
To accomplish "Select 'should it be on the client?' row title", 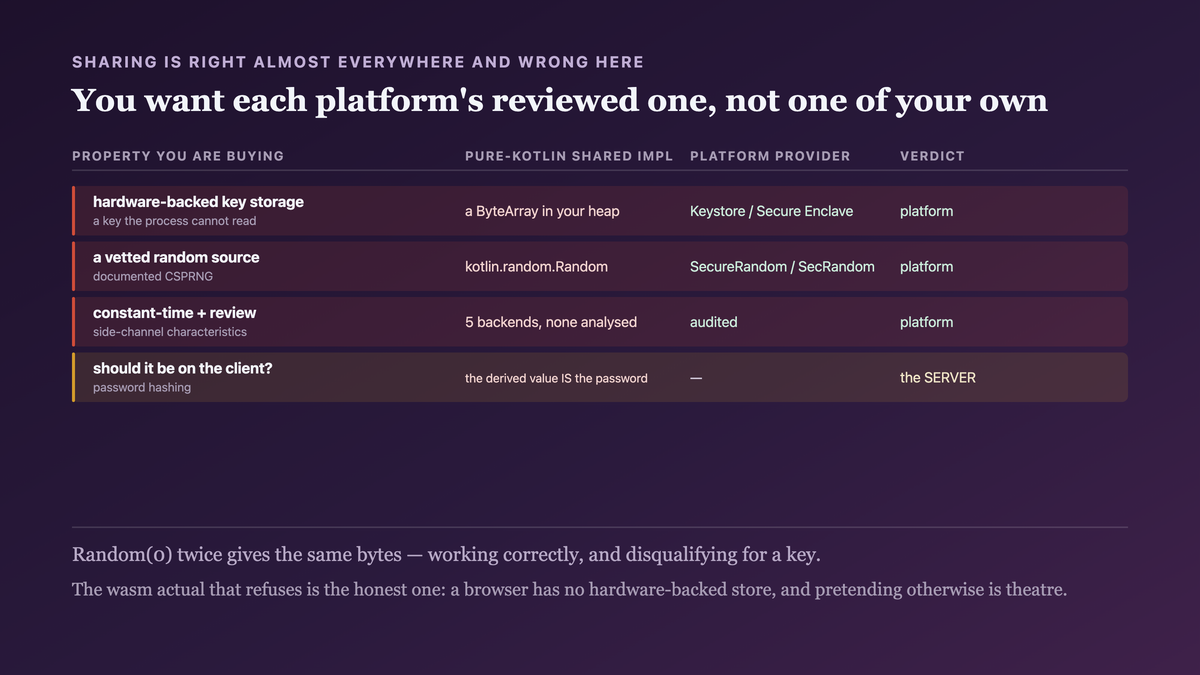I will pos(183,368).
